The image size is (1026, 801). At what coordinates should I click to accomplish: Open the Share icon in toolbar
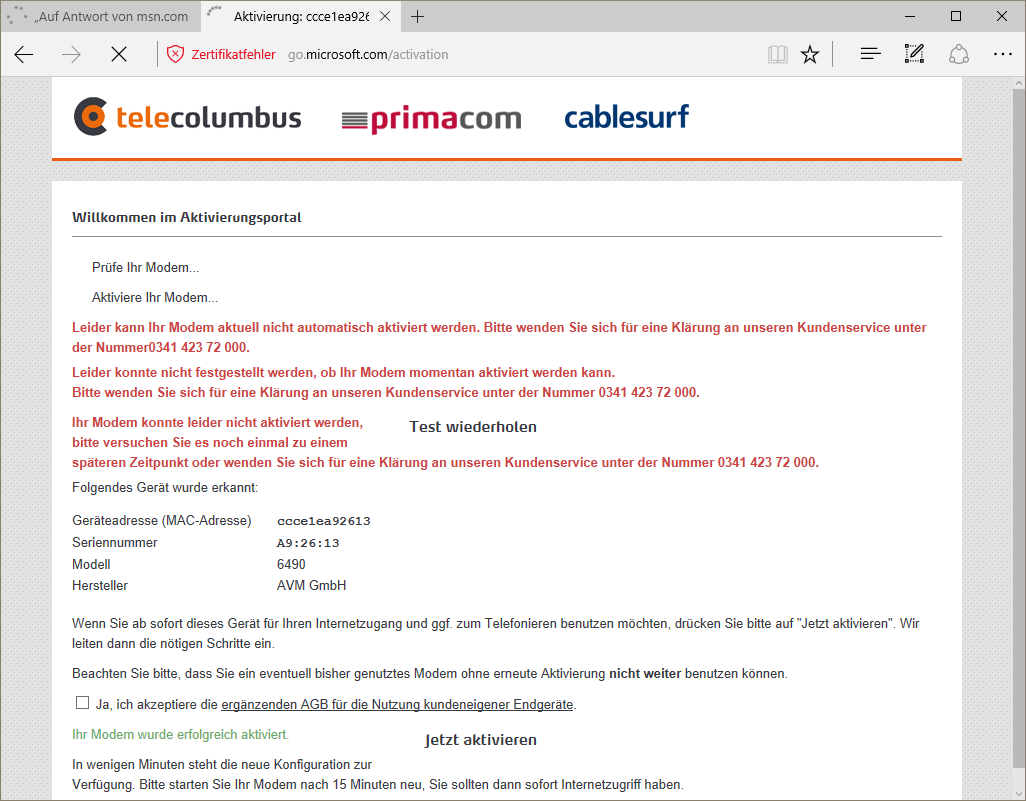(958, 55)
